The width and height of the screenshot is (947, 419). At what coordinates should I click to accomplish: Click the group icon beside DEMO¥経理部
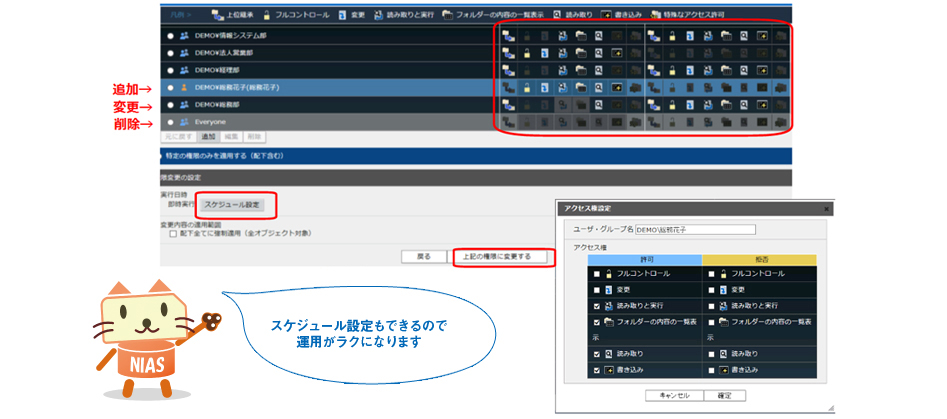pos(184,70)
